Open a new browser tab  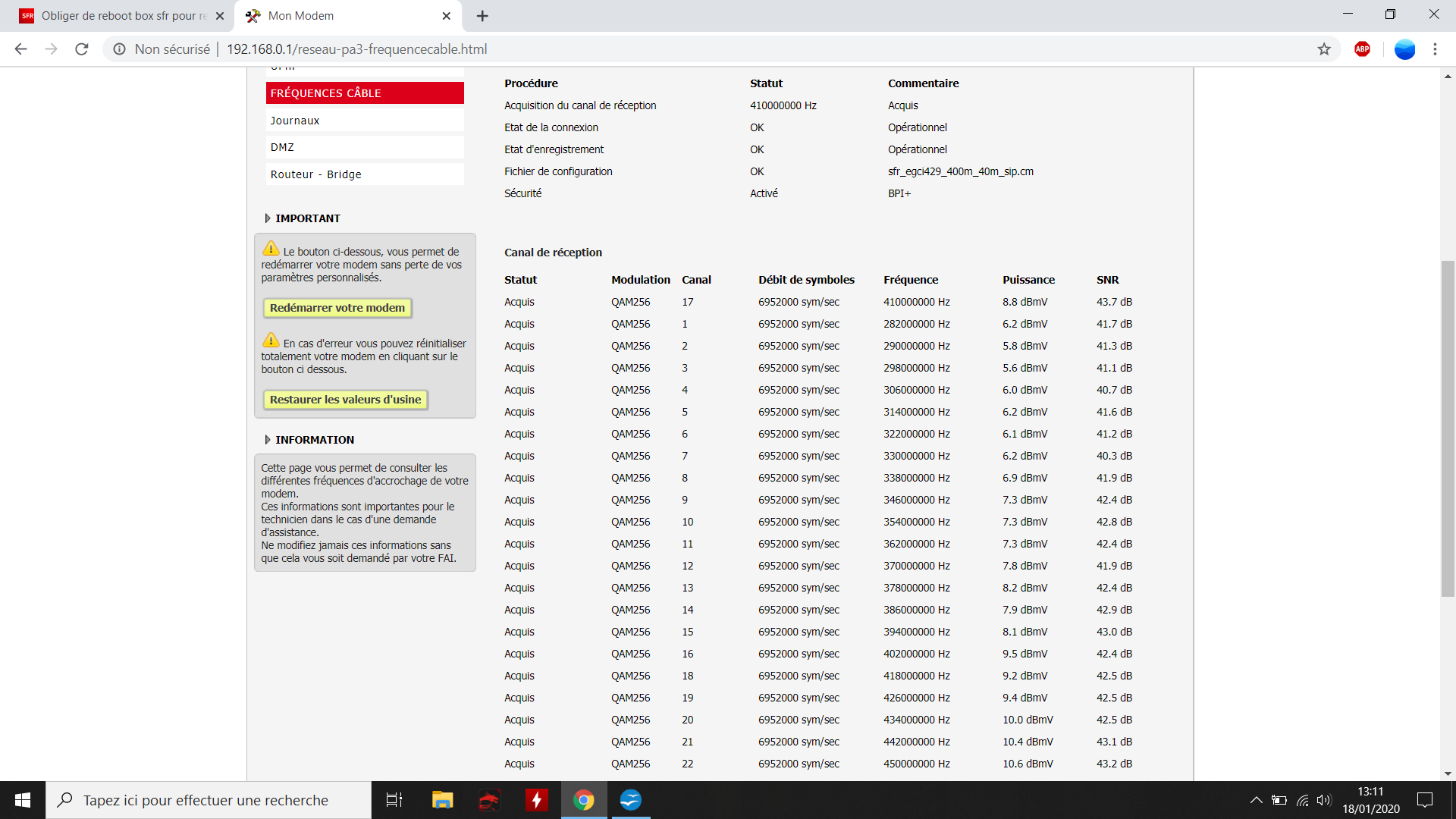point(482,16)
